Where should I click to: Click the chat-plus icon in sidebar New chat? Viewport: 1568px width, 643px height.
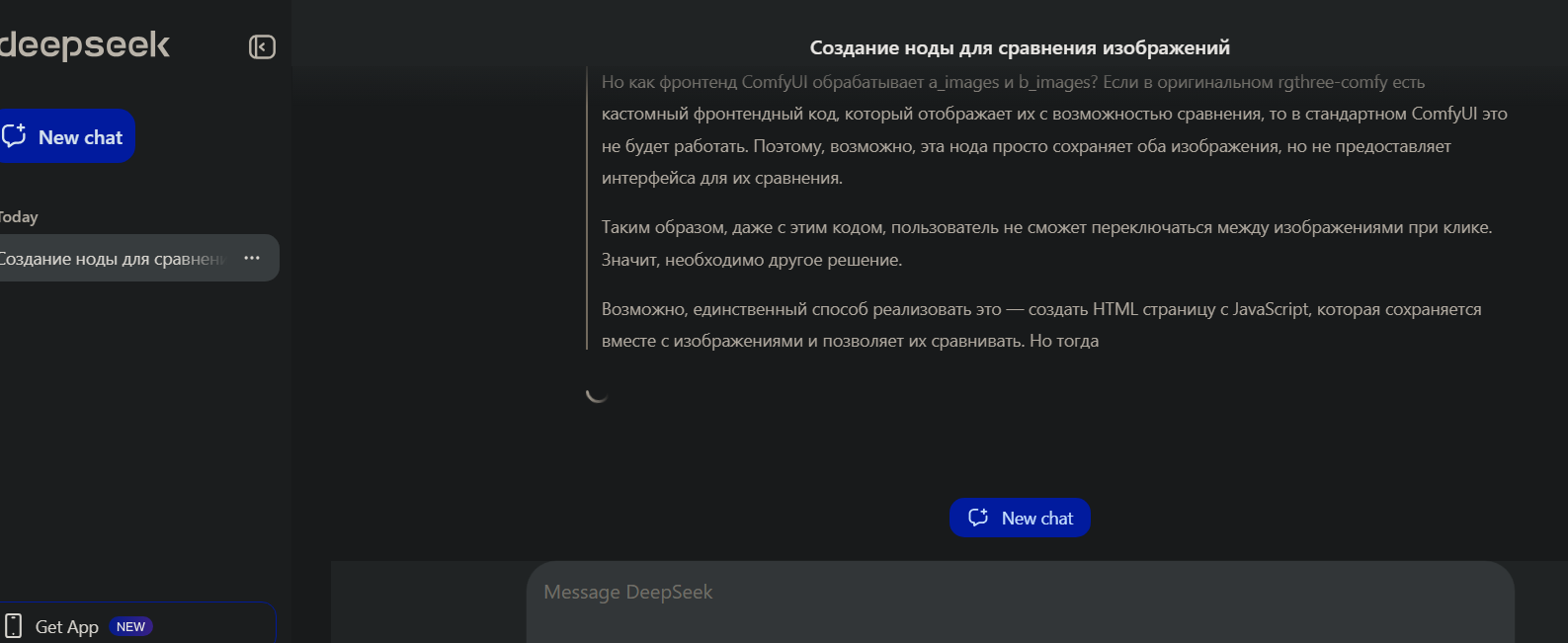click(x=14, y=136)
